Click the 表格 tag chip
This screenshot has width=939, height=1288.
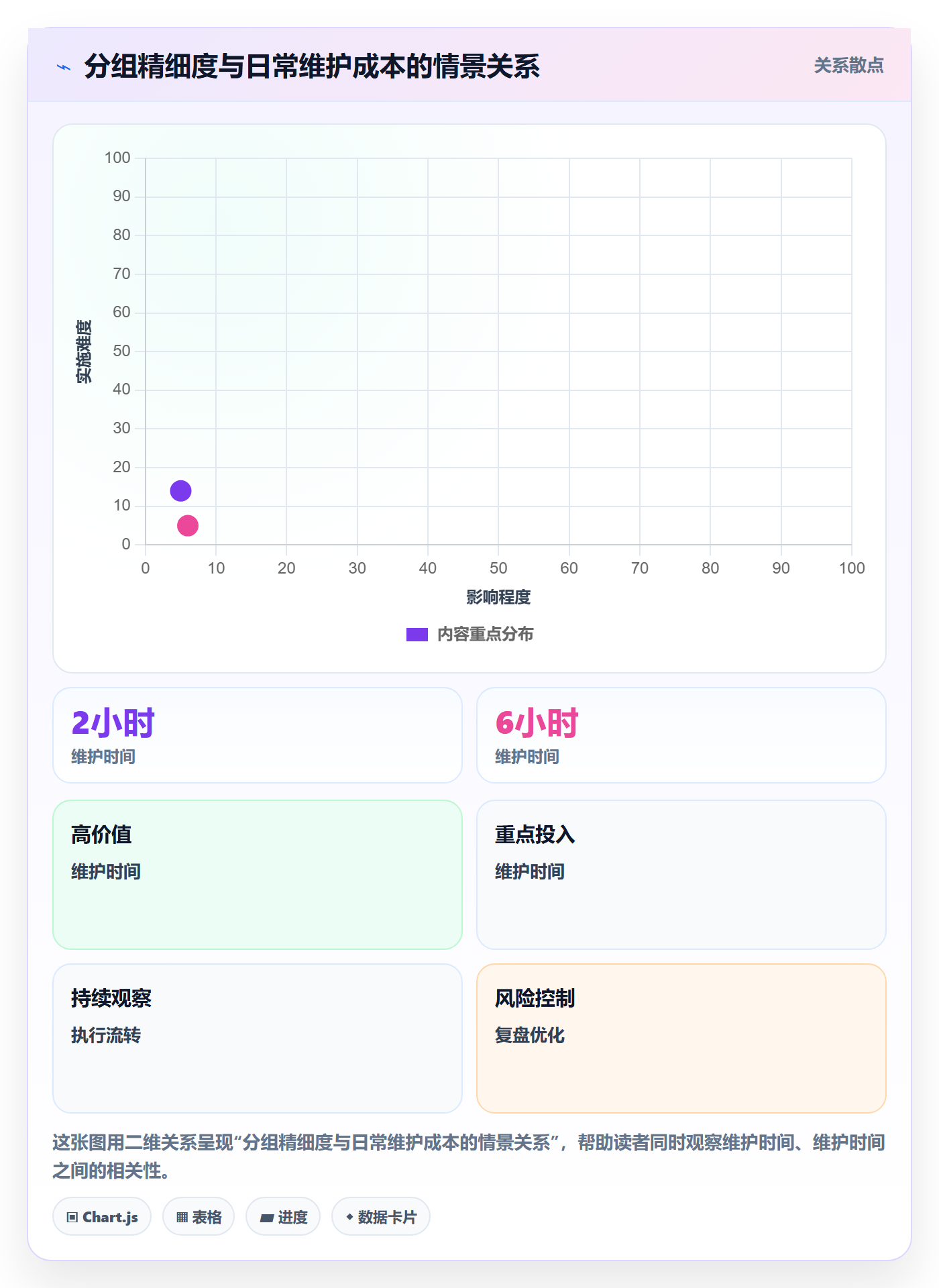tap(199, 1216)
